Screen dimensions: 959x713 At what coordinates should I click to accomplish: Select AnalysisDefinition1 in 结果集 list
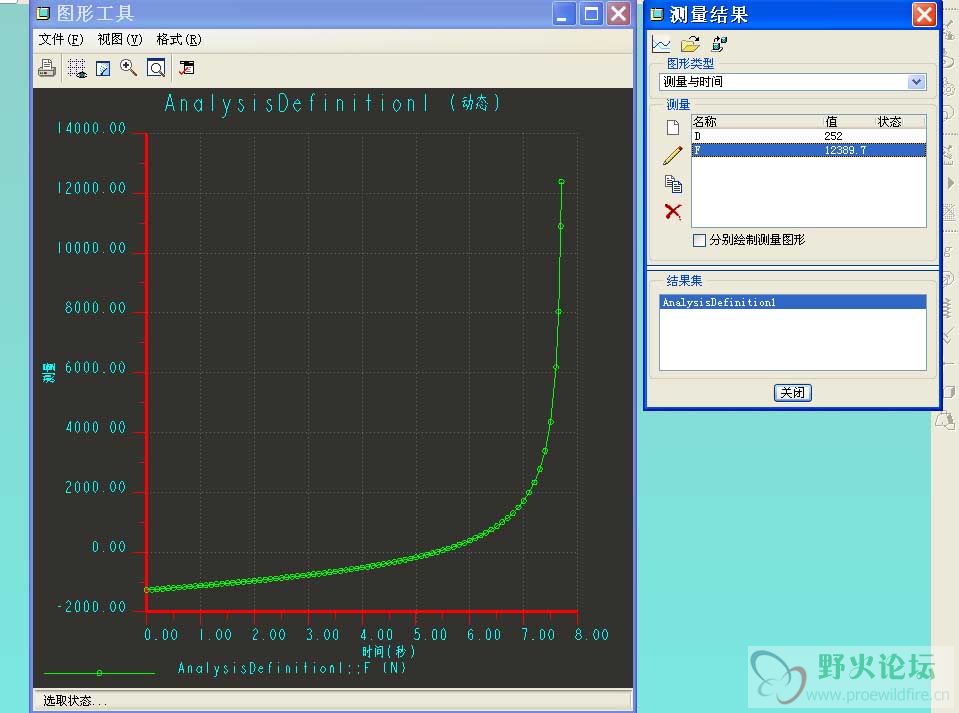(793, 302)
